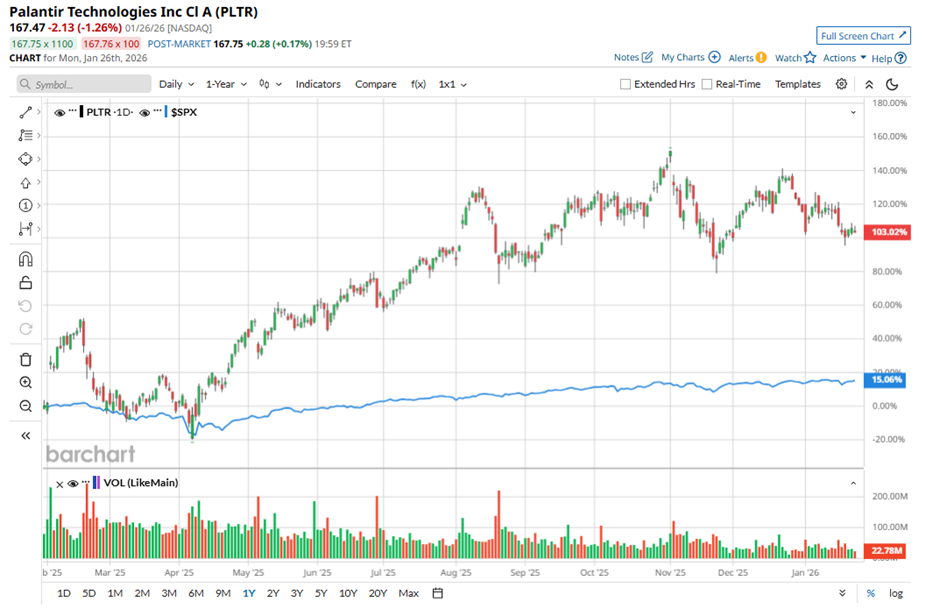Select the trend line drawing tool

(x=26, y=112)
